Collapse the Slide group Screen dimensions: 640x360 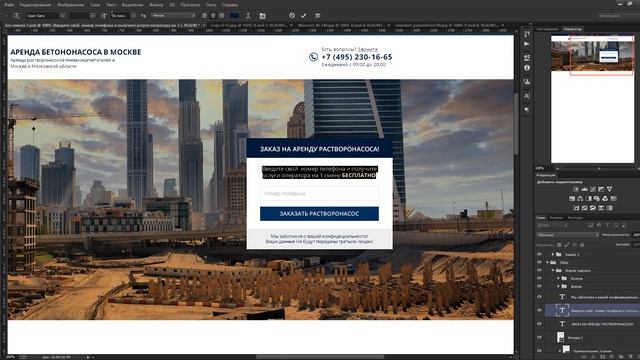point(548,262)
